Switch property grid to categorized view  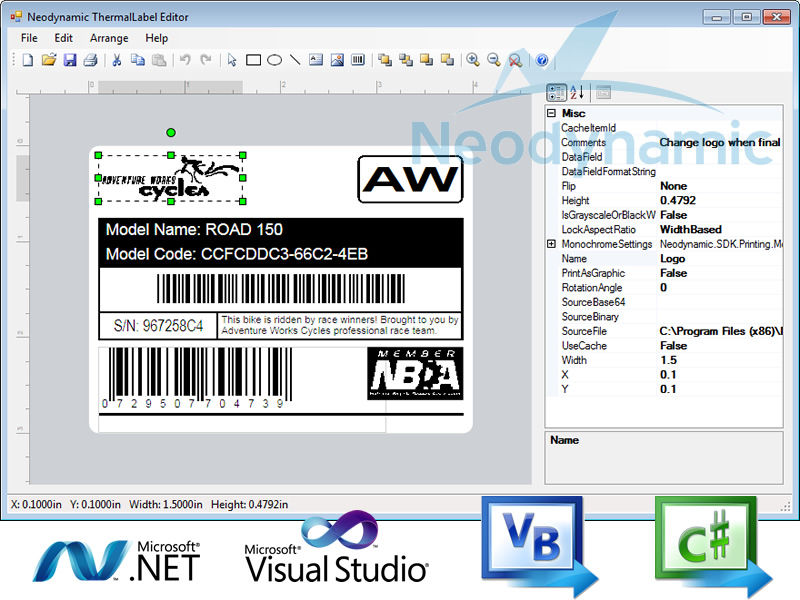coord(556,92)
